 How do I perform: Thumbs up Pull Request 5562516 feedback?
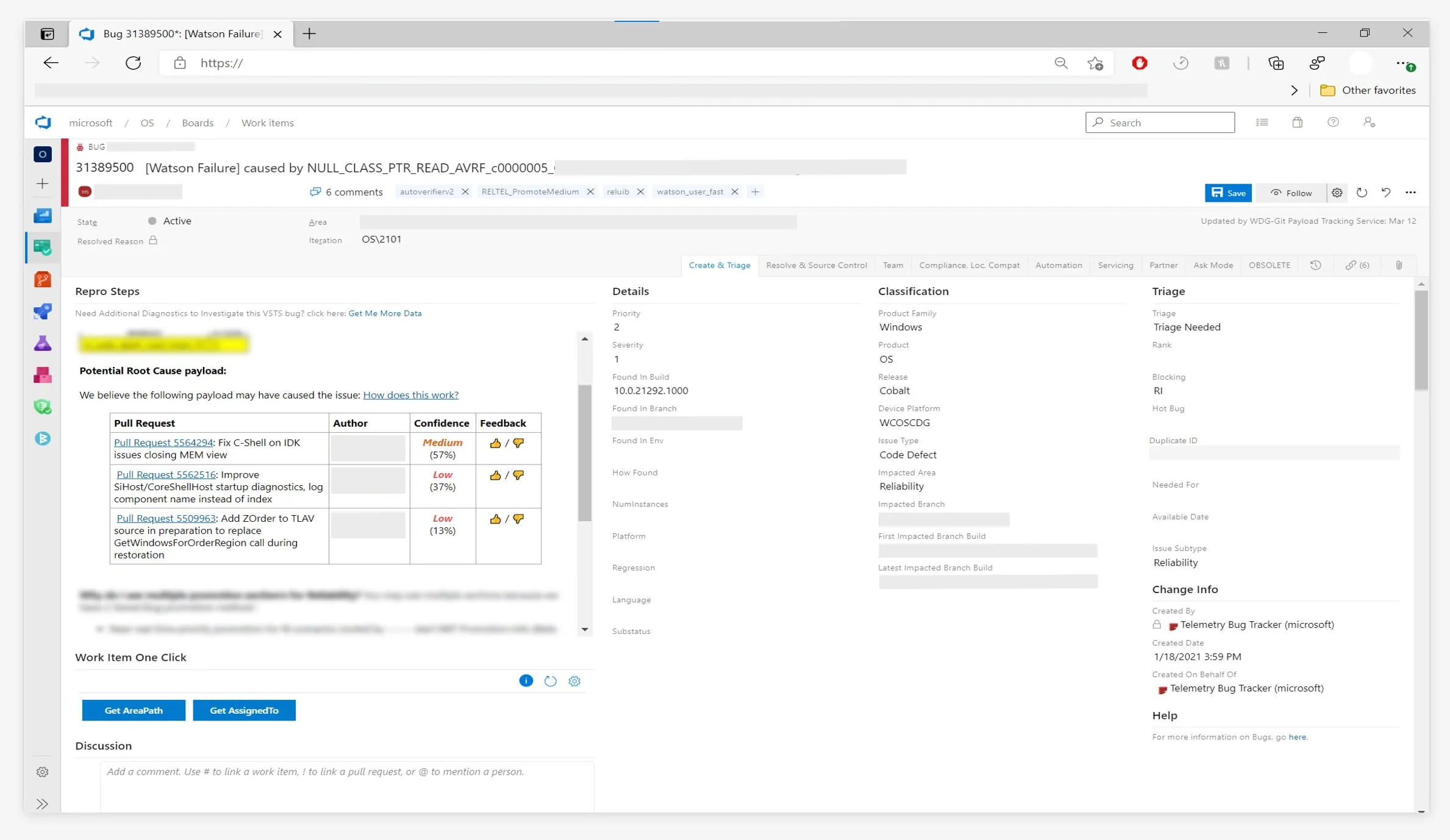coord(495,475)
